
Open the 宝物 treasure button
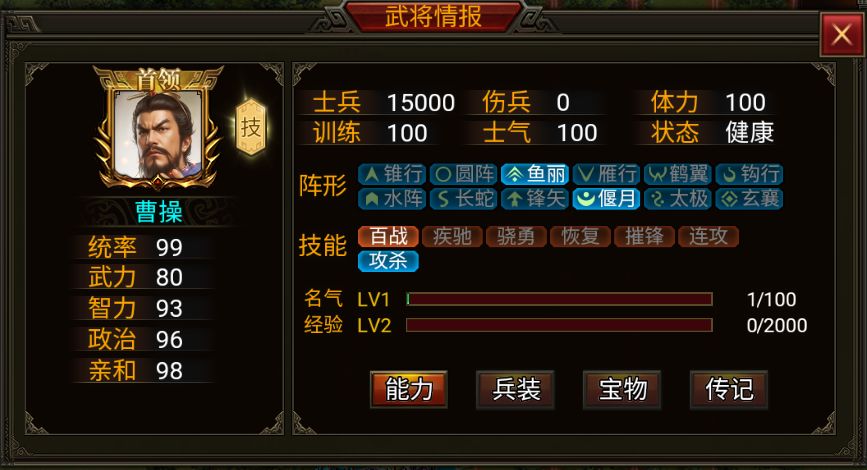click(622, 389)
